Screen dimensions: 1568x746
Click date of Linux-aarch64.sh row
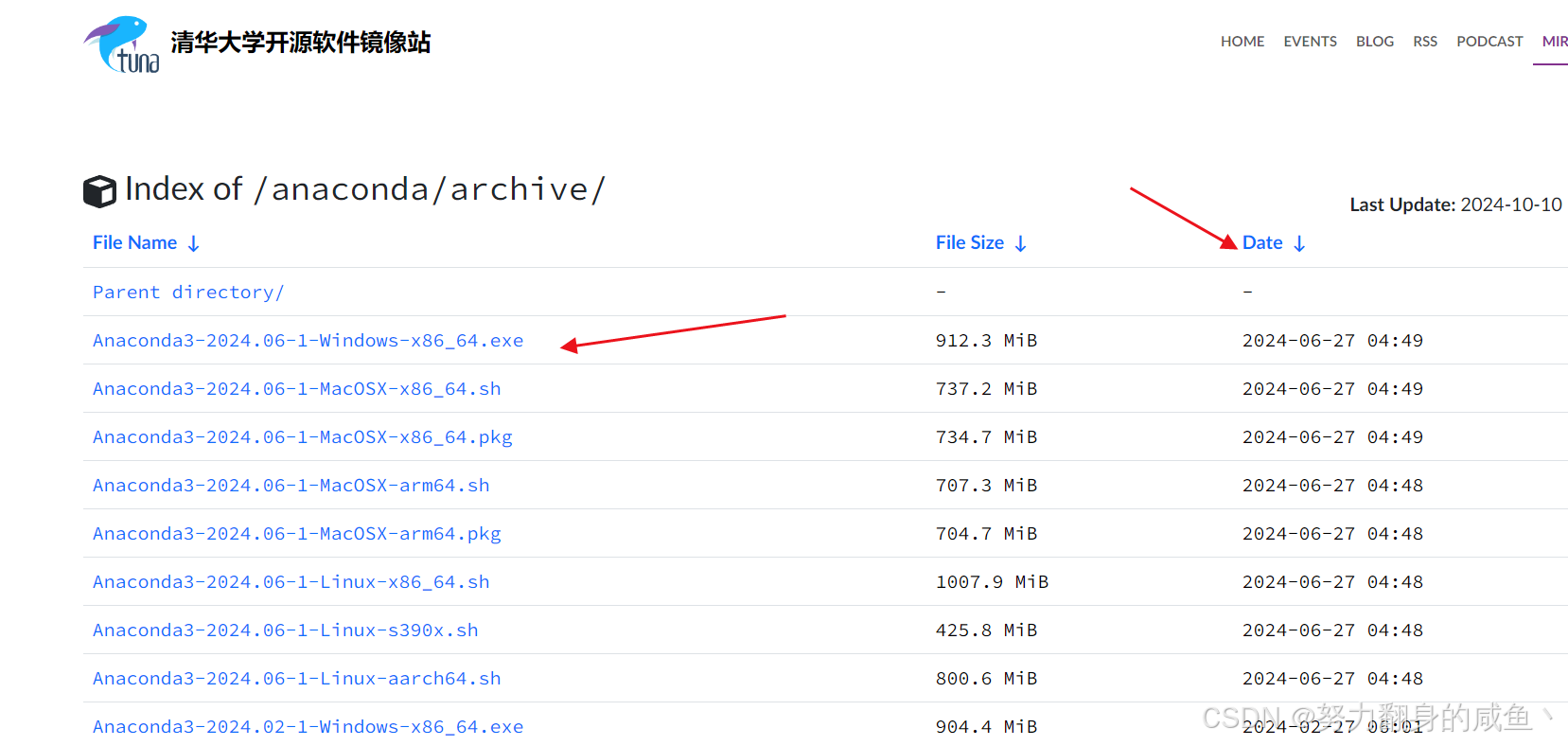point(1332,678)
